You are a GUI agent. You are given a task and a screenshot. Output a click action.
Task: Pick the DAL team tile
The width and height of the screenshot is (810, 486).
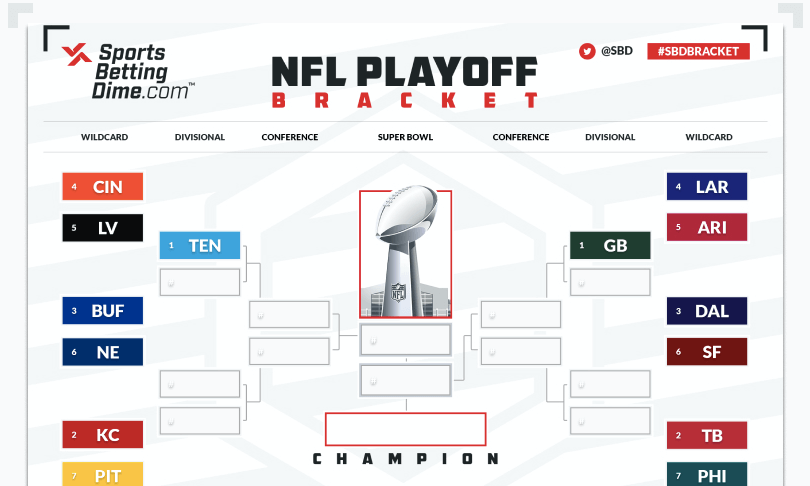707,311
